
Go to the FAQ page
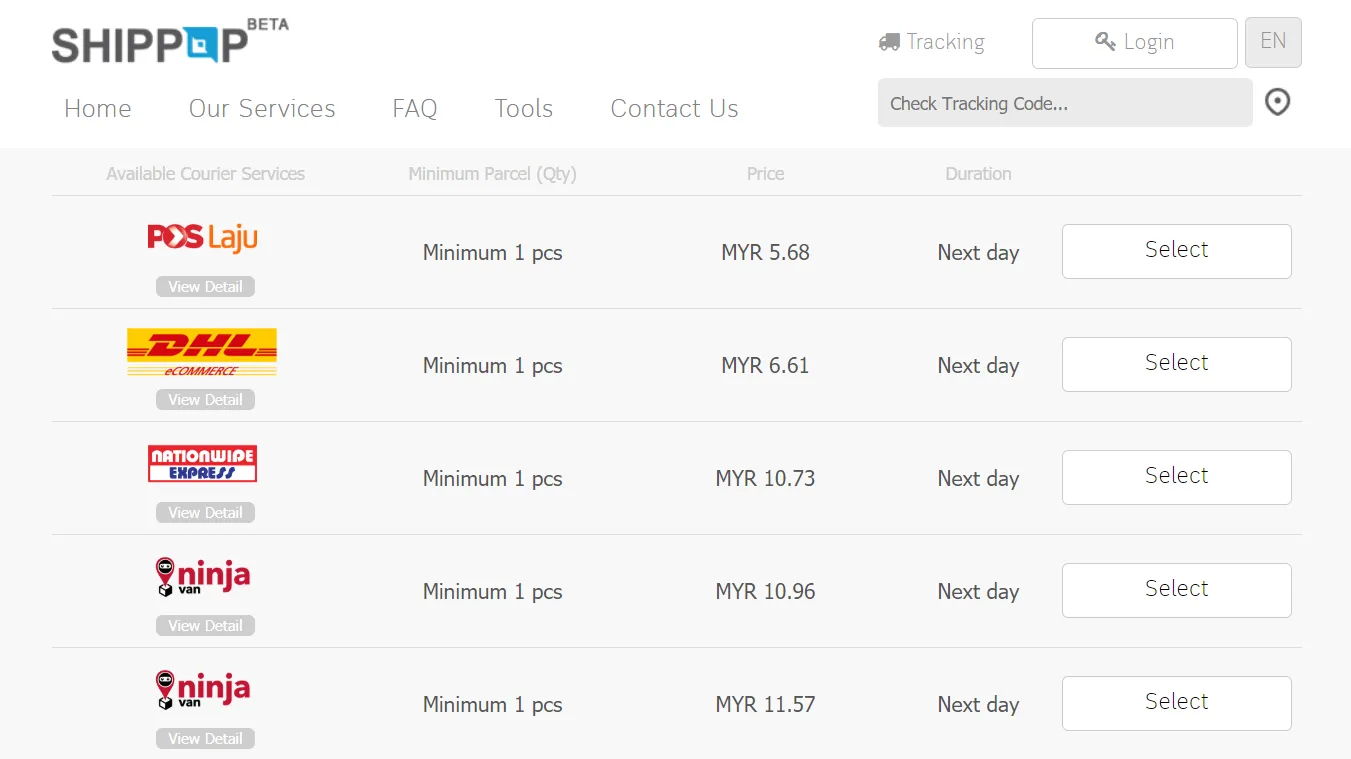point(415,108)
